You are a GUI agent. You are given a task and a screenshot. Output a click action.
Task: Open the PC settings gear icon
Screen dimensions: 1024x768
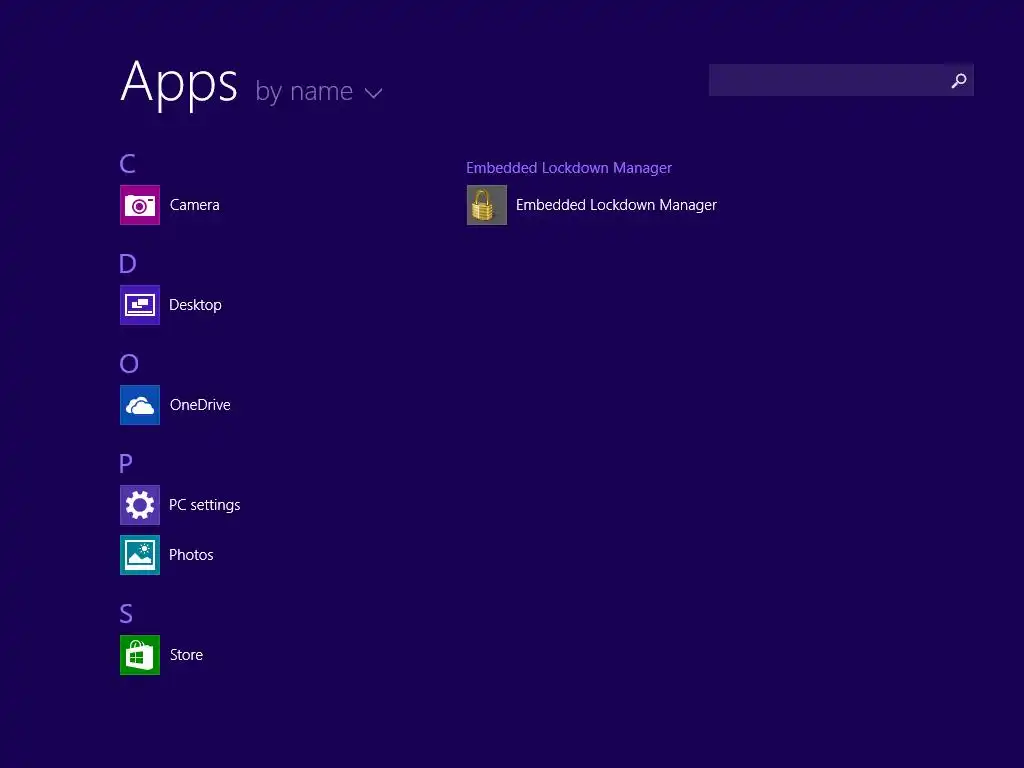(x=140, y=505)
